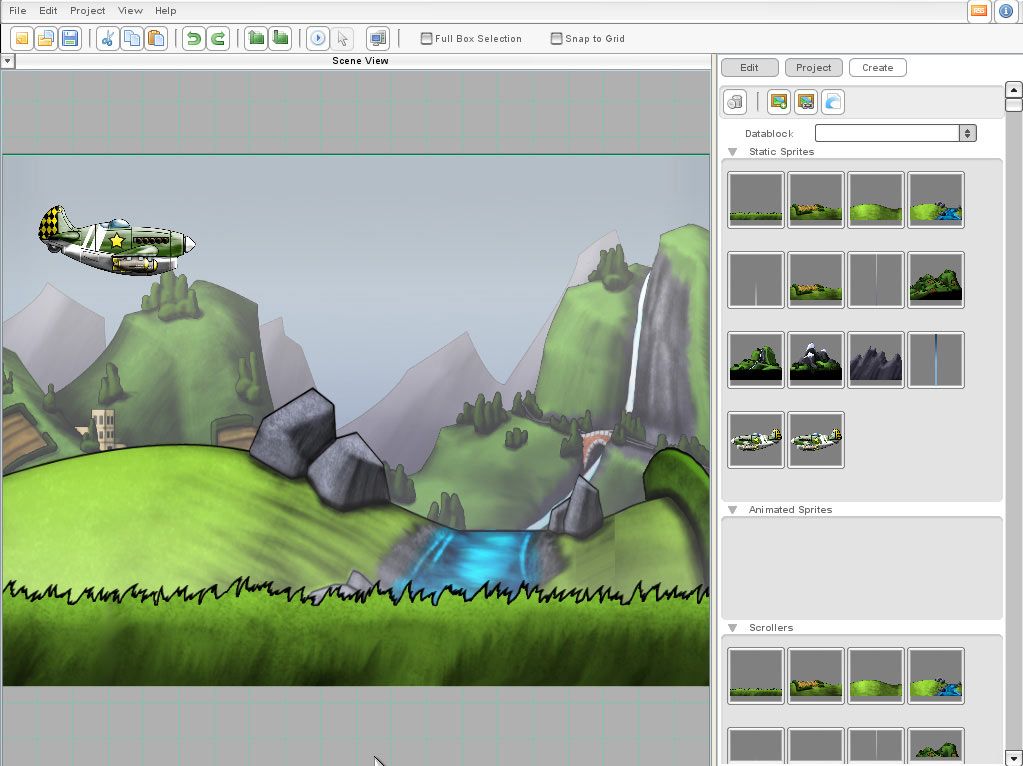The width and height of the screenshot is (1023, 766).
Task: Toggle Snap to Grid checkbox
Action: (557, 39)
